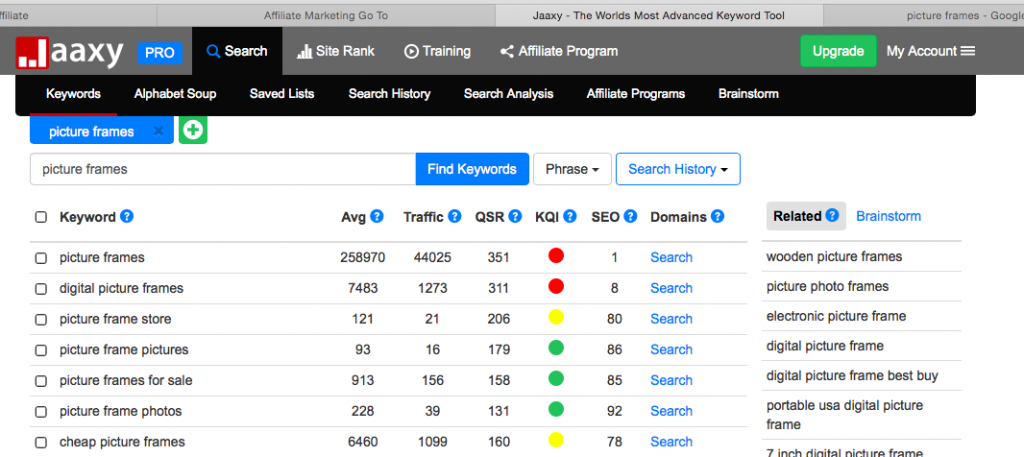Check the 'picture frames for sale' row
The width and height of the screenshot is (1024, 457).
click(40, 381)
